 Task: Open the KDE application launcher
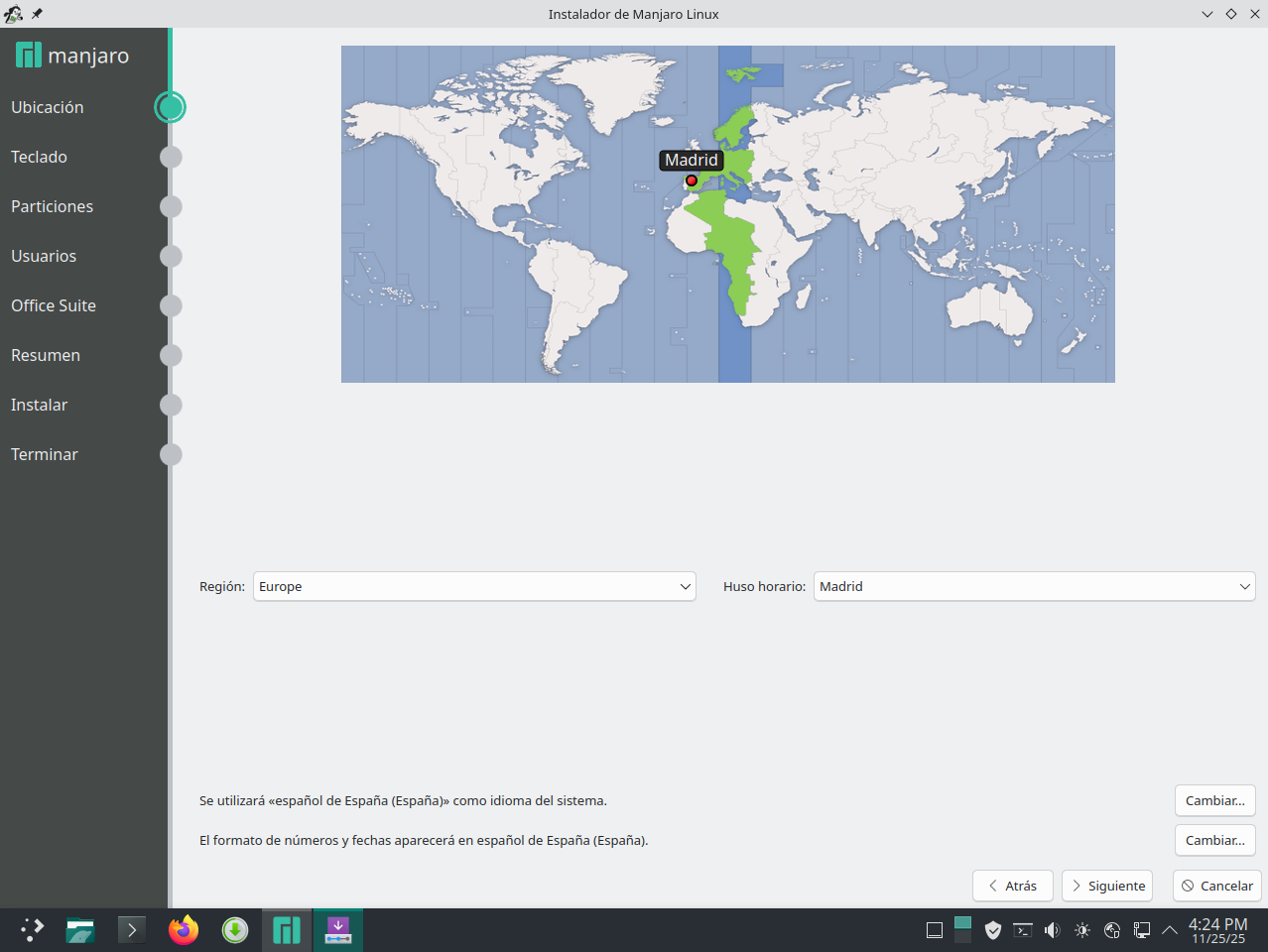(x=32, y=930)
